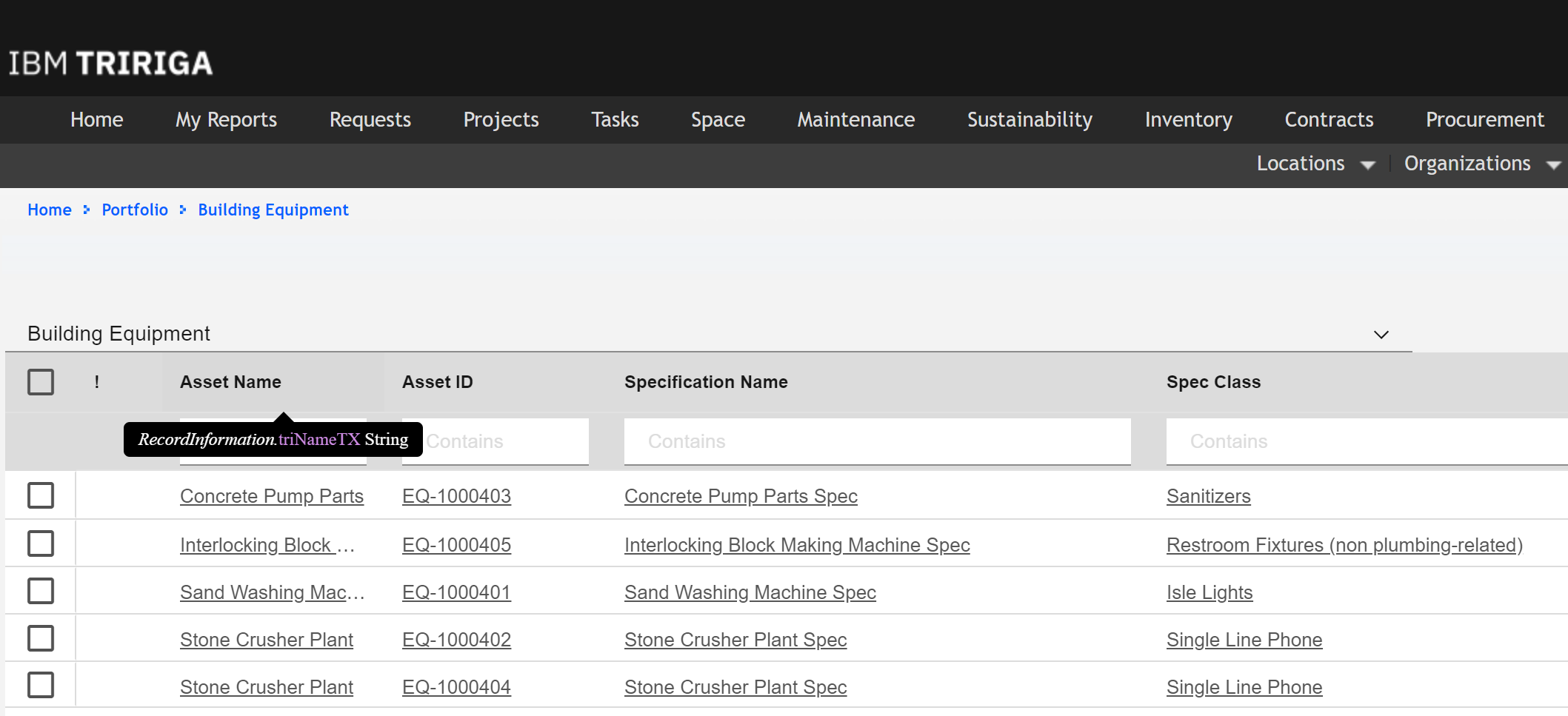Click the IBM TRIRIGA logo
This screenshot has width=1568, height=716.
pos(110,64)
